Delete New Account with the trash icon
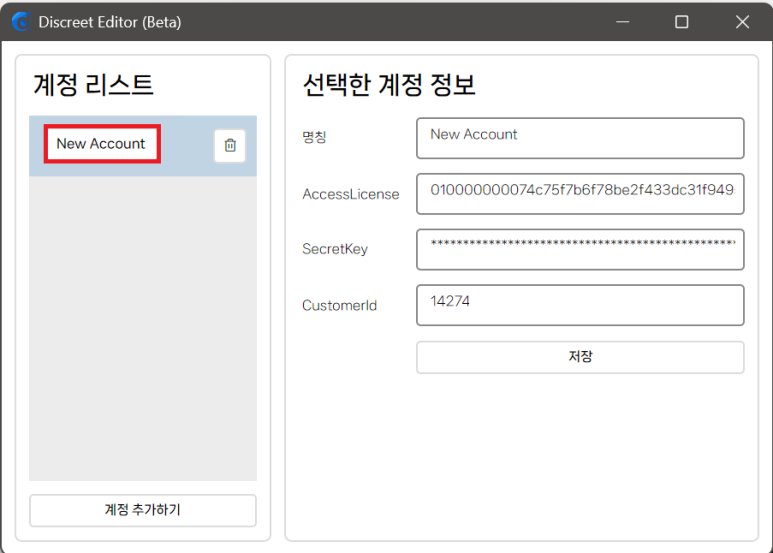The height and width of the screenshot is (553, 773). tap(229, 146)
